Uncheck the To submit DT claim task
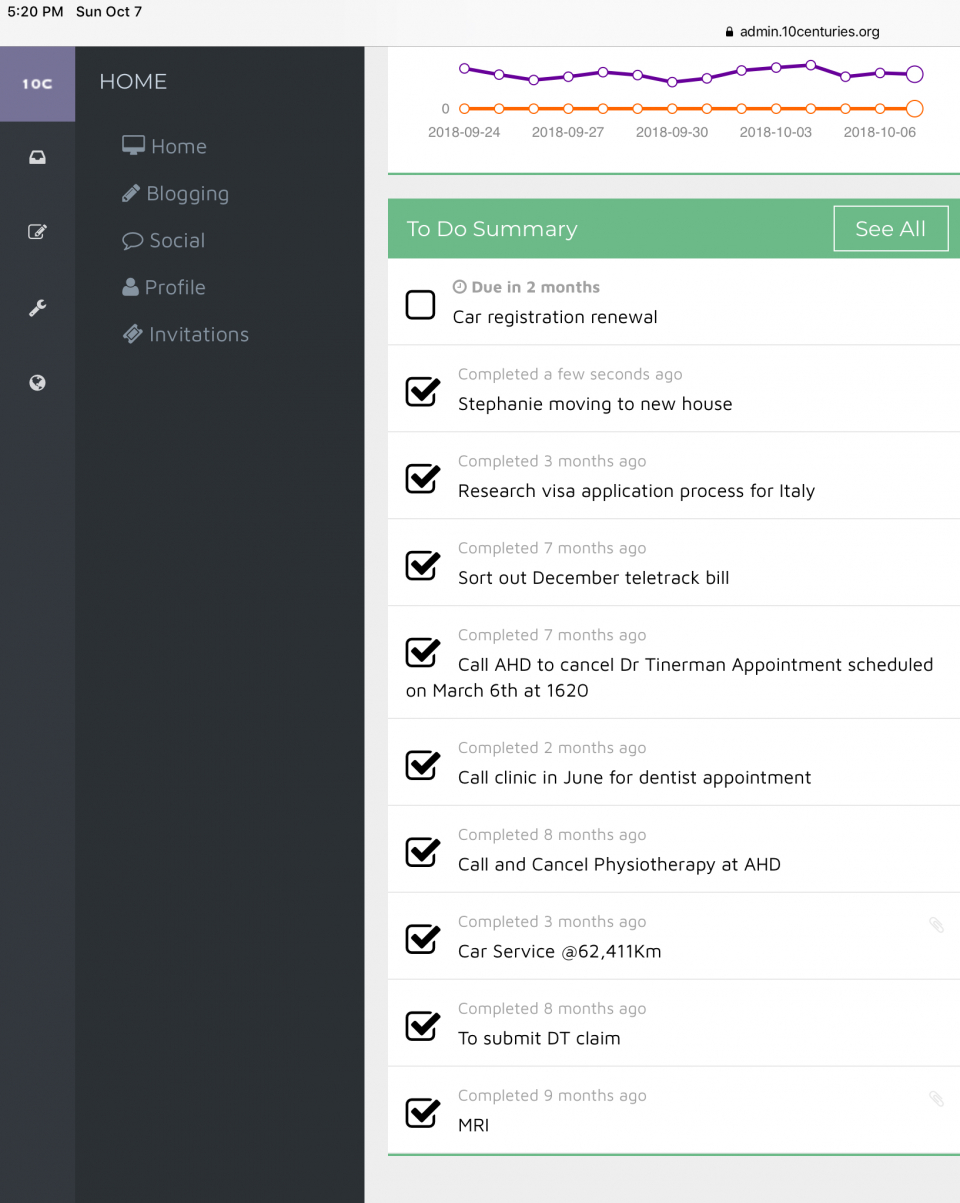 pos(423,1026)
